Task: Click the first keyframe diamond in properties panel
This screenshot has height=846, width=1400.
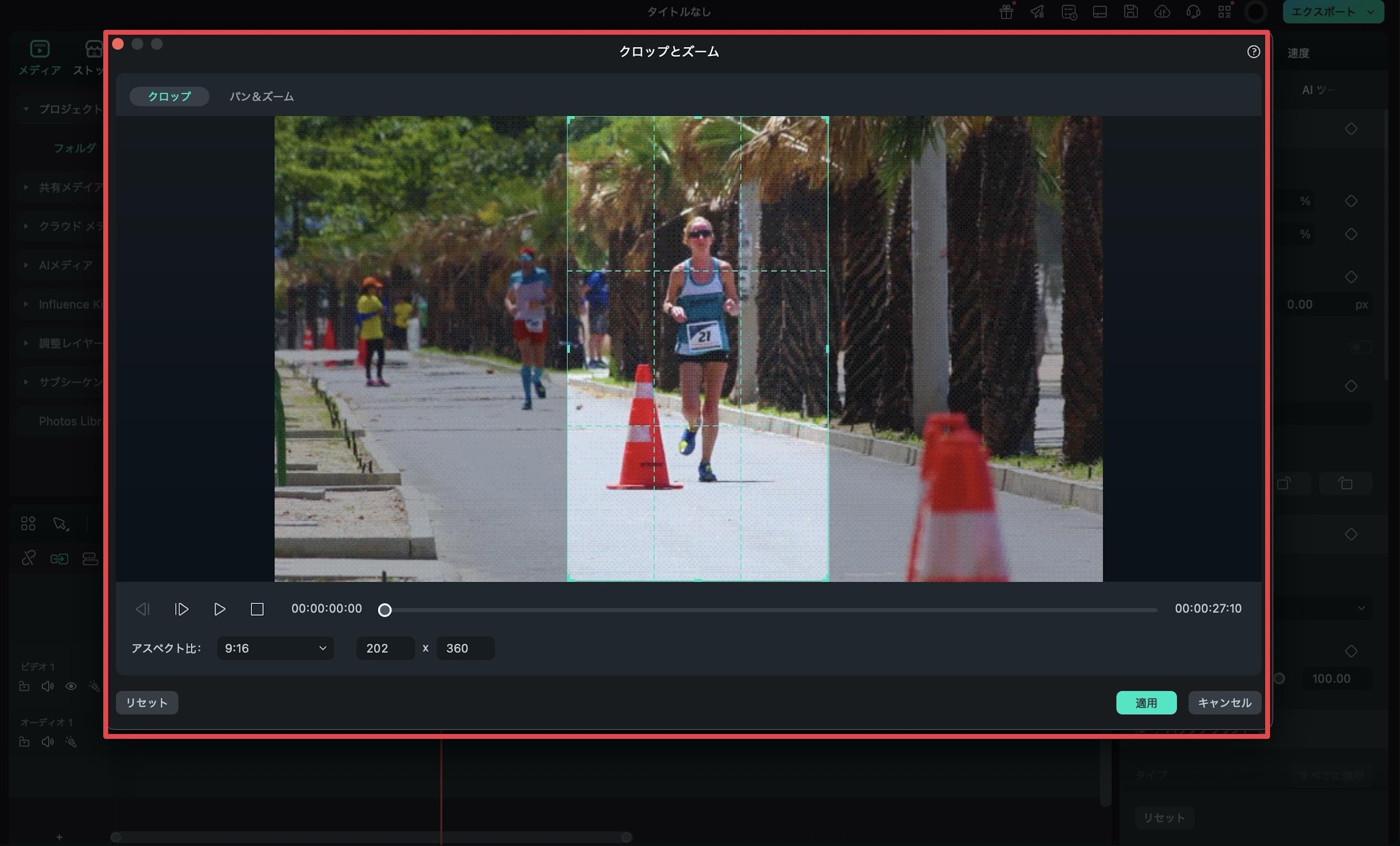Action: 1351,129
